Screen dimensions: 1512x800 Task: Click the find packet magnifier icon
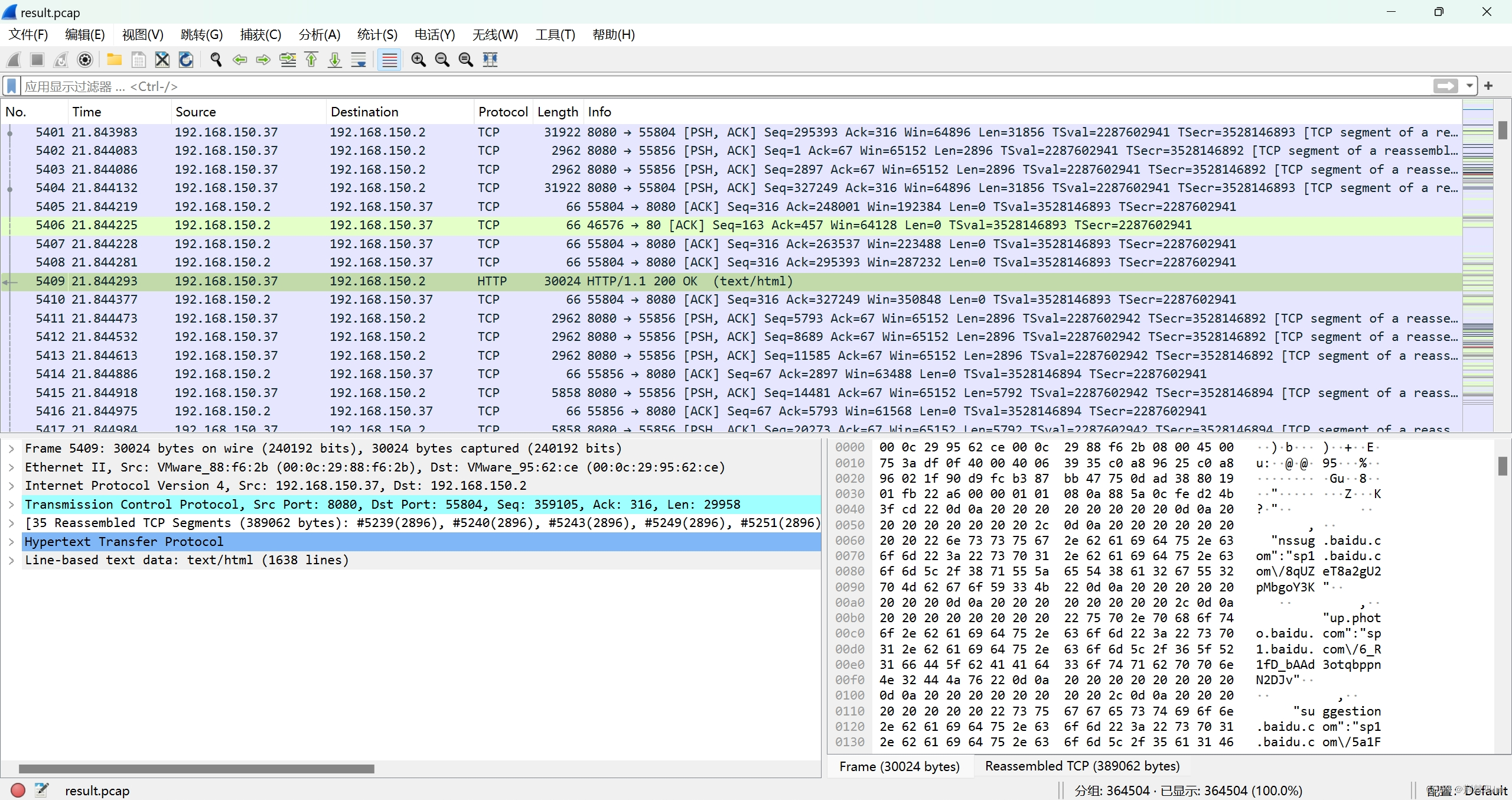pyautogui.click(x=216, y=60)
